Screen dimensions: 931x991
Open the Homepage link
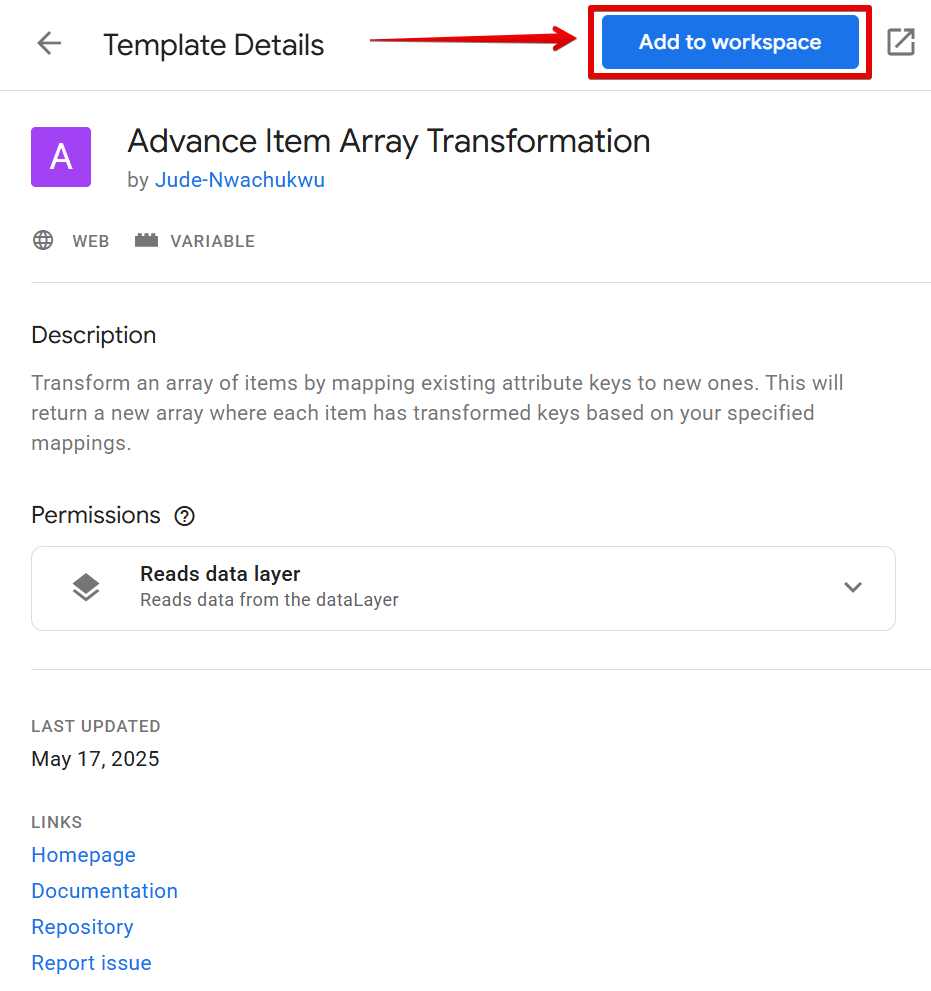(x=83, y=855)
